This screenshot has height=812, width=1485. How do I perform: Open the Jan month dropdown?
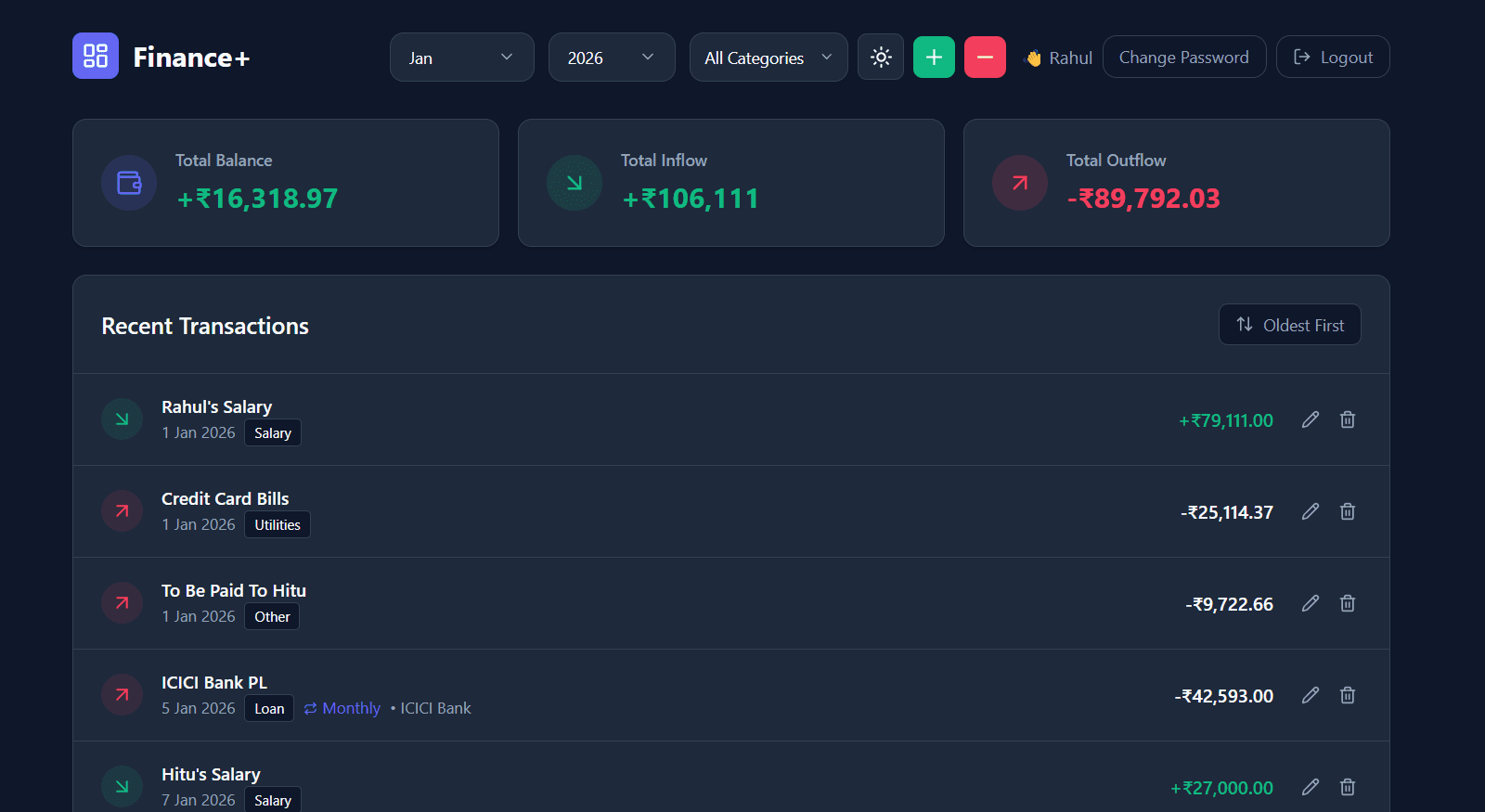click(x=461, y=58)
